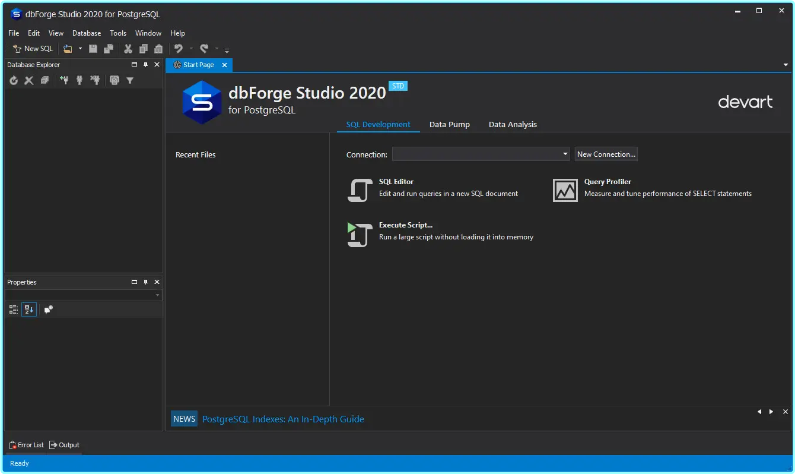795x474 pixels.
Task: Open news link PostgreSQL Indexes: An In-Depth Guide
Action: tap(283, 419)
